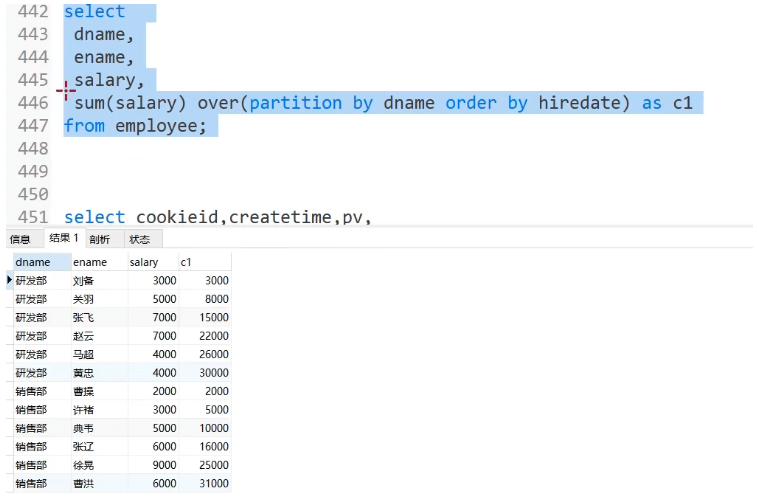Click 'ename,' on line 444

pyautogui.click(x=104, y=57)
